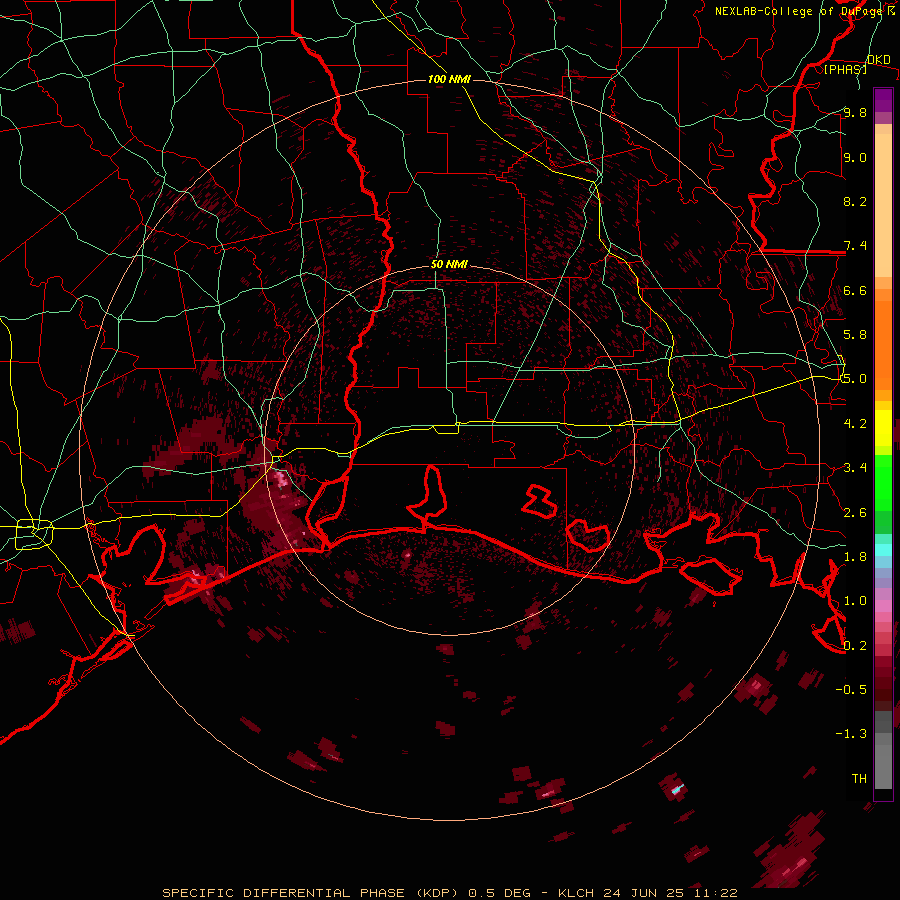The width and height of the screenshot is (900, 900).
Task: Click the 9.8 value on color scale
Action: coord(855,113)
